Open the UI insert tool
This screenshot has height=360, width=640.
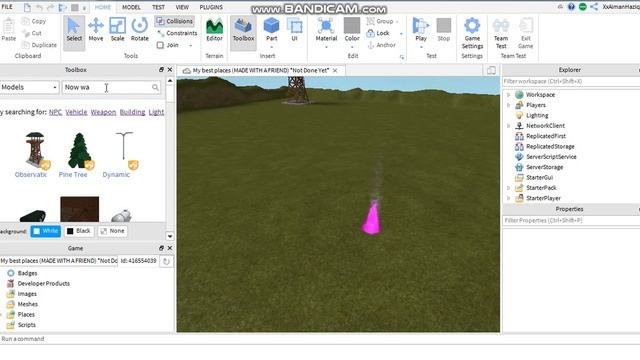[294, 30]
